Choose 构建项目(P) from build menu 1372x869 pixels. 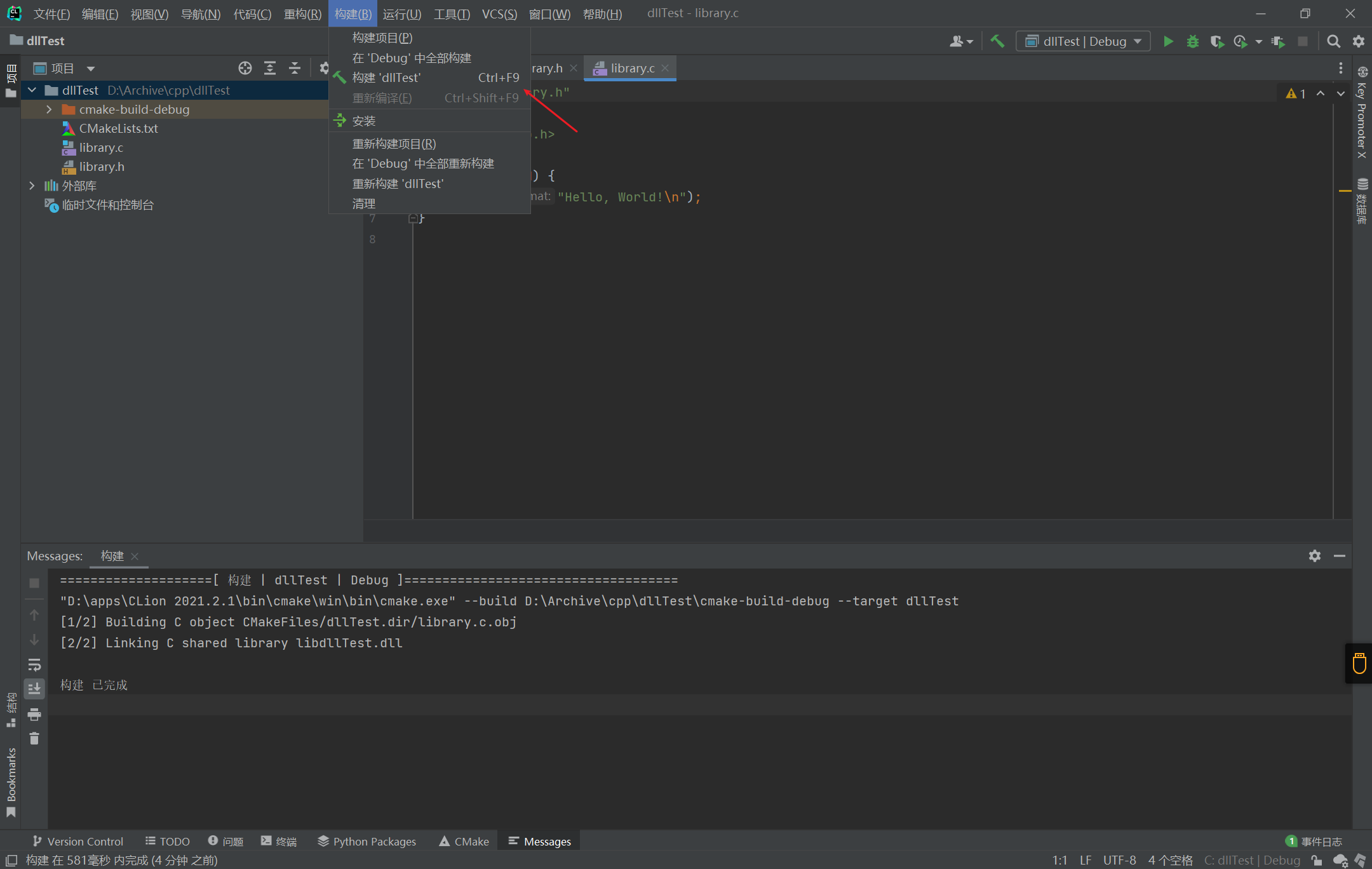coord(429,38)
